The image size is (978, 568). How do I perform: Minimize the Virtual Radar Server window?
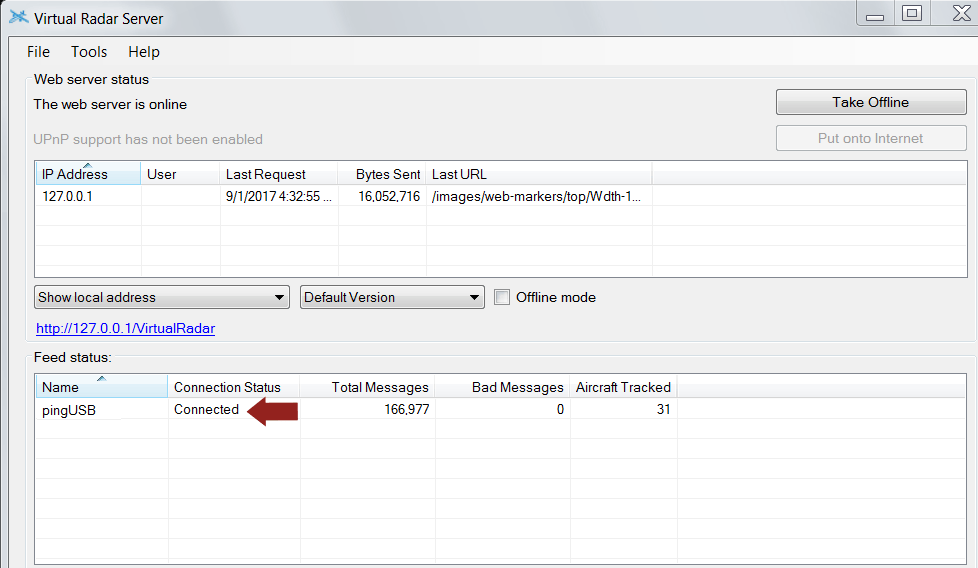[x=875, y=14]
